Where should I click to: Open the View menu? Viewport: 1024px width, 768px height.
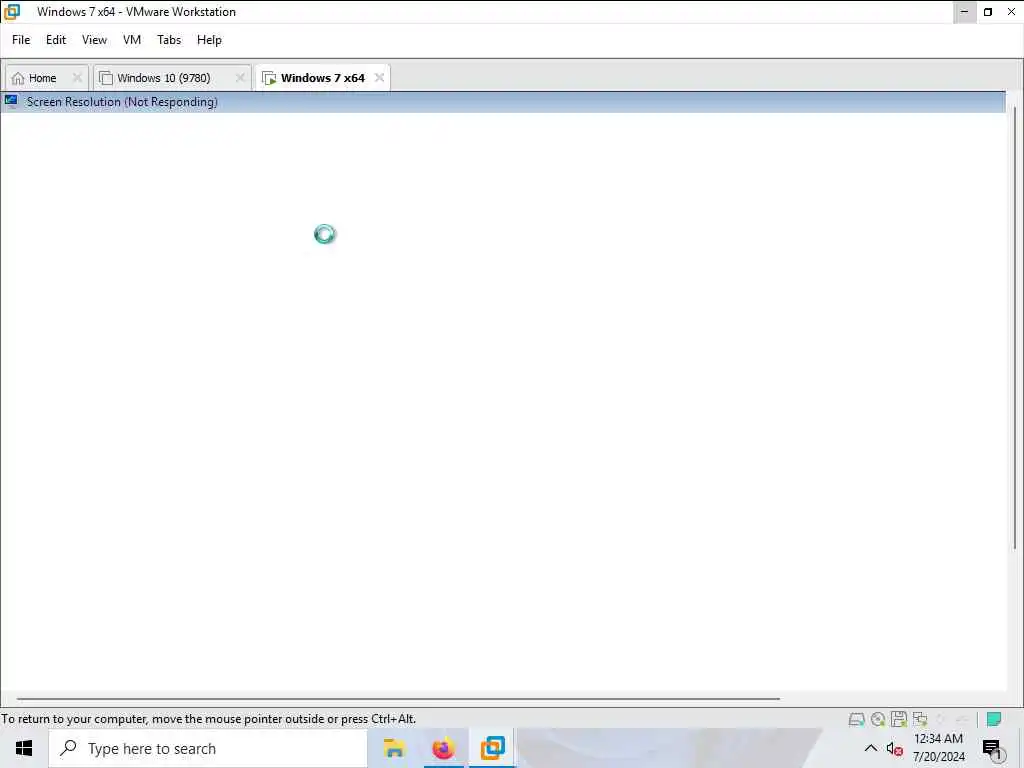(94, 40)
